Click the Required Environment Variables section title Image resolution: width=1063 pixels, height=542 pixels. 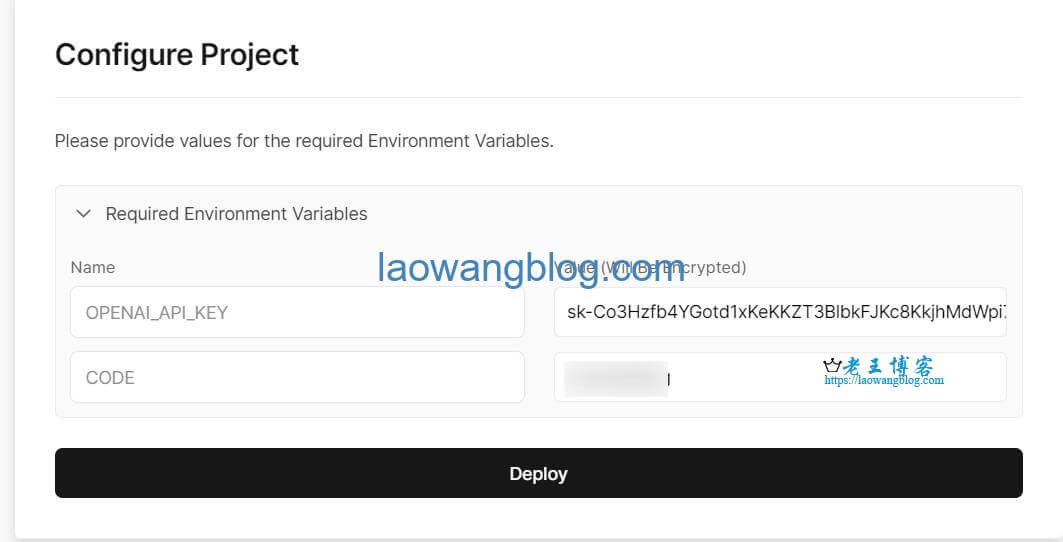[x=236, y=214]
